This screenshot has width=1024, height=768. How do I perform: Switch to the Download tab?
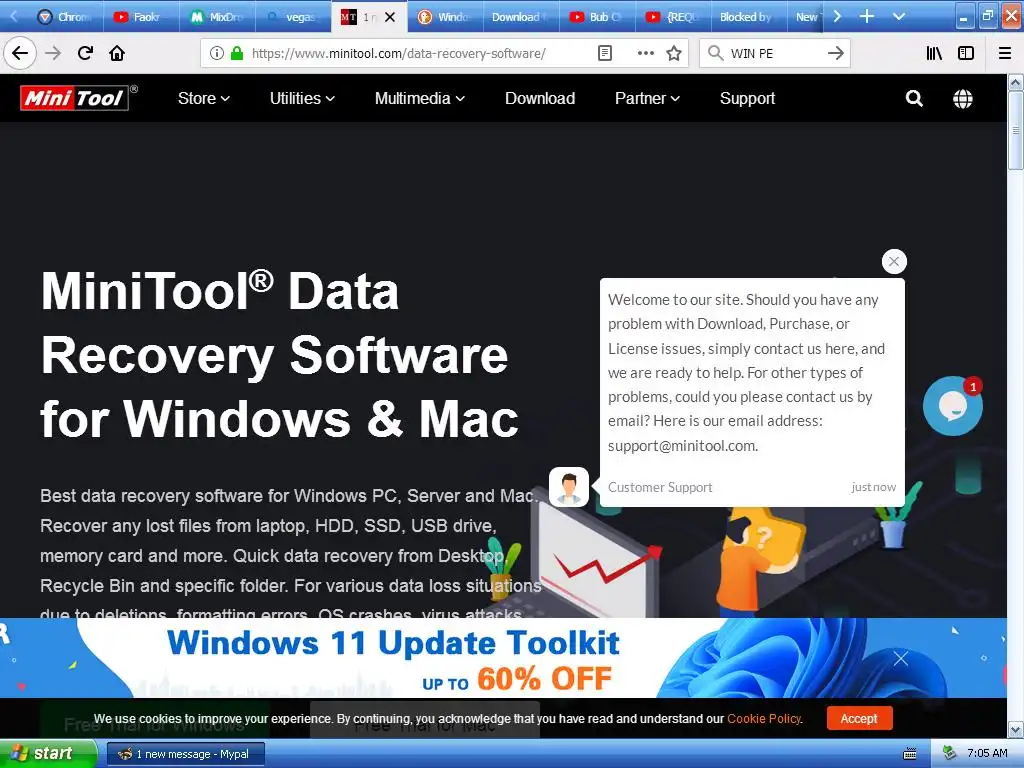point(520,17)
